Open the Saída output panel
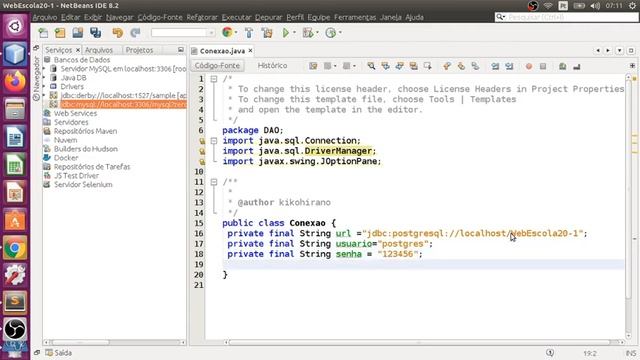This screenshot has width=640, height=360. point(59,353)
